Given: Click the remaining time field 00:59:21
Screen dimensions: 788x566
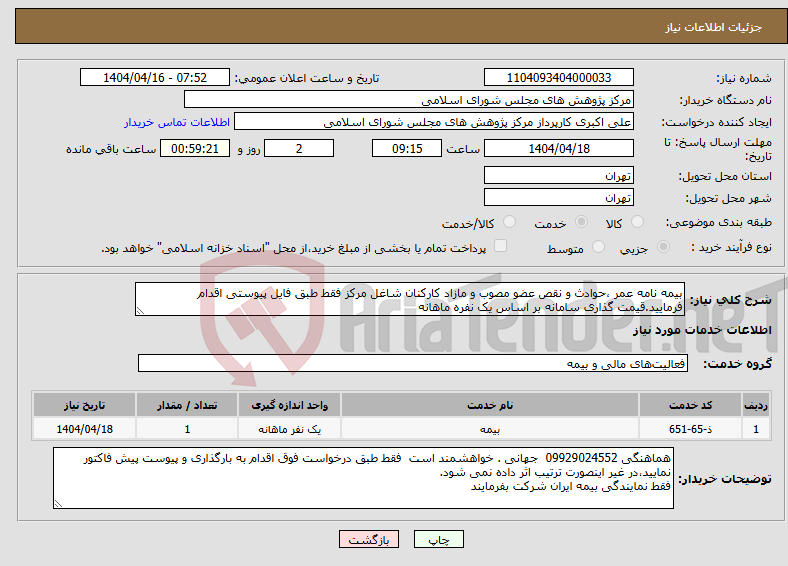Looking at the screenshot, I should point(195,148).
